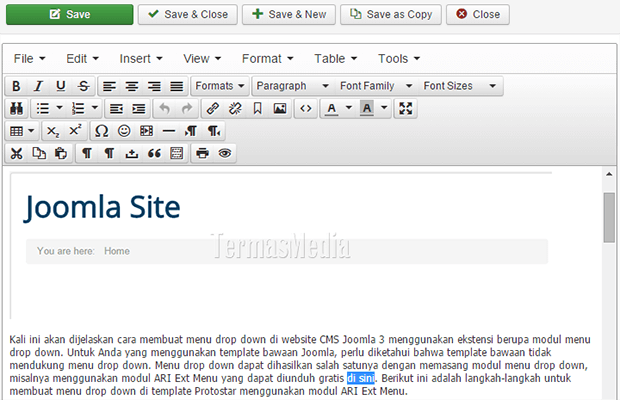Set left-to-right text direction
Viewport: 620px width, 400px height.
[x=191, y=131]
